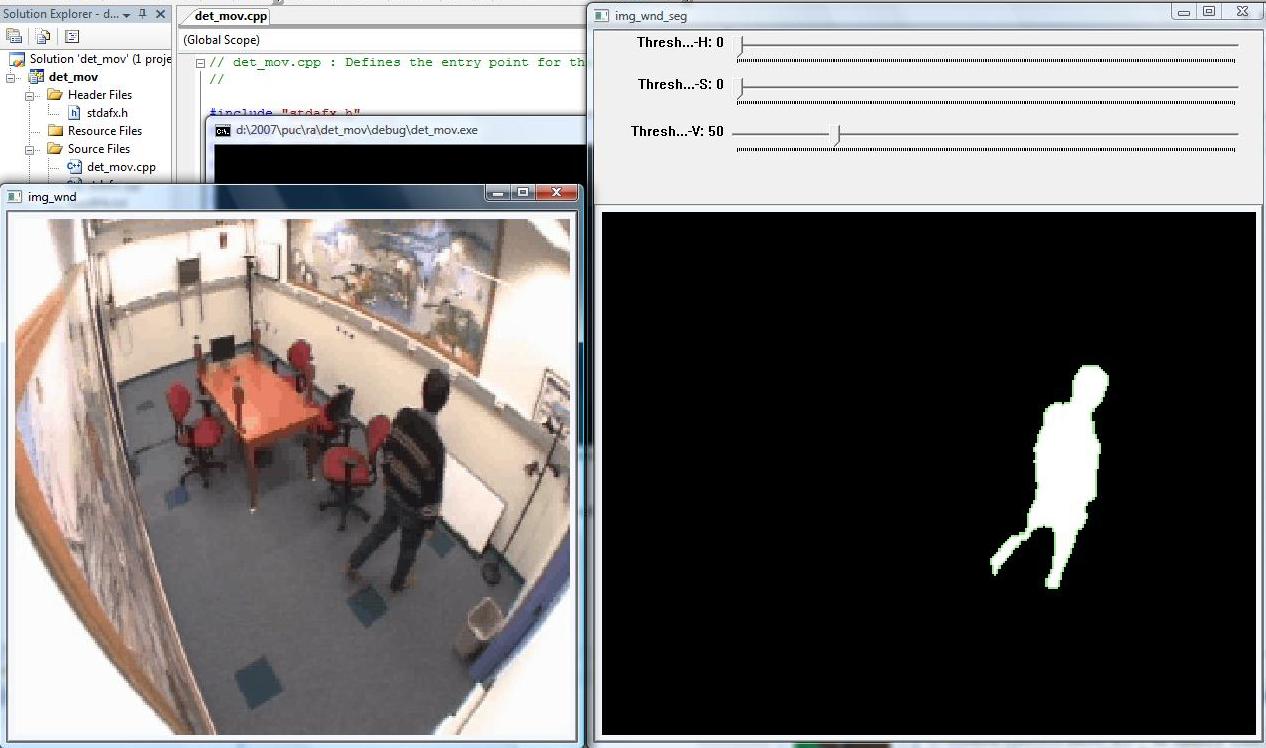Viewport: 1266px width, 748px height.
Task: Click the console window icon for det_mov.exe
Action: [x=223, y=130]
